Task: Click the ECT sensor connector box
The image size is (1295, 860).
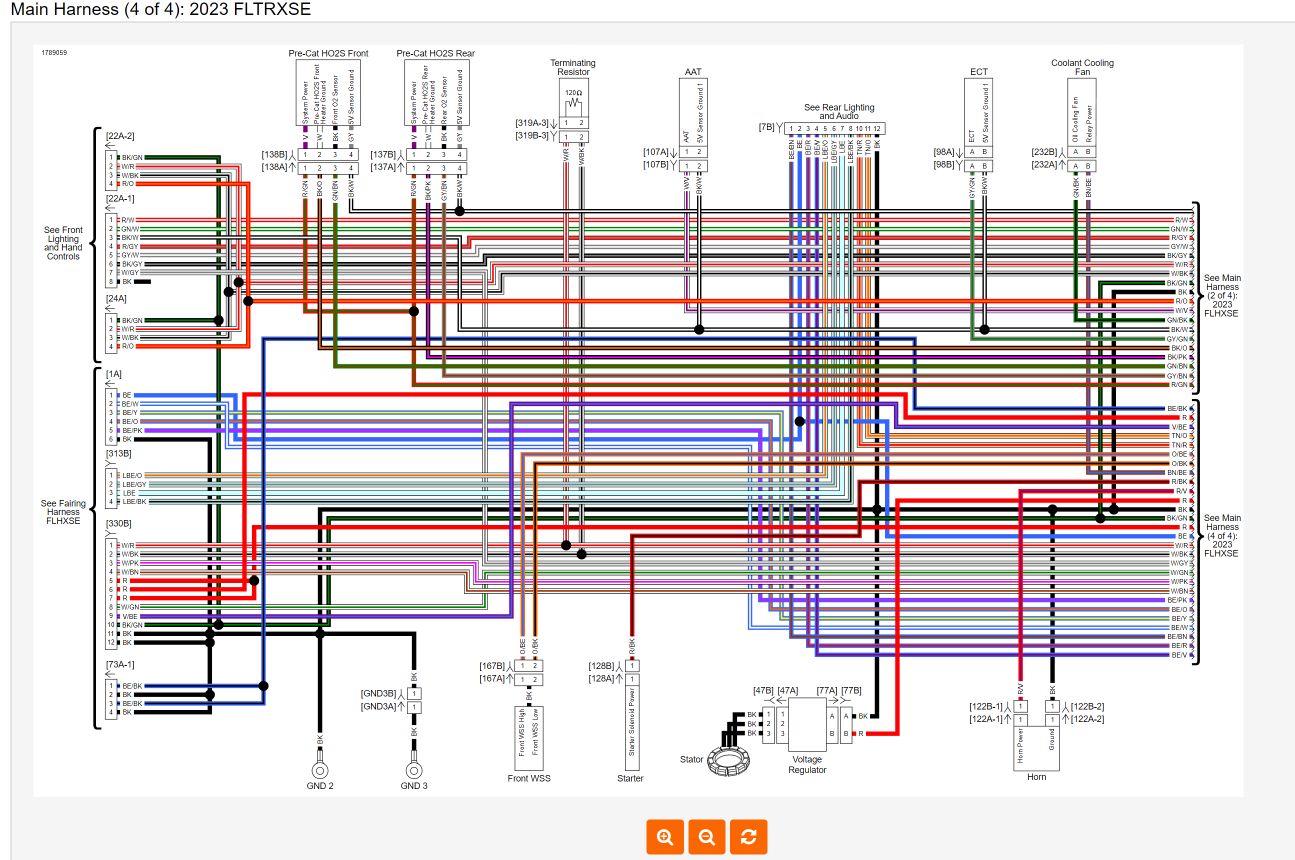Action: [978, 114]
